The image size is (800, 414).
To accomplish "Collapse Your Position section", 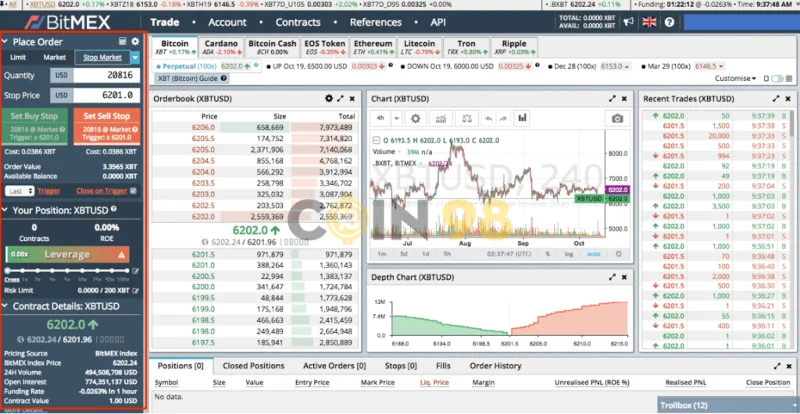I will click(6, 210).
